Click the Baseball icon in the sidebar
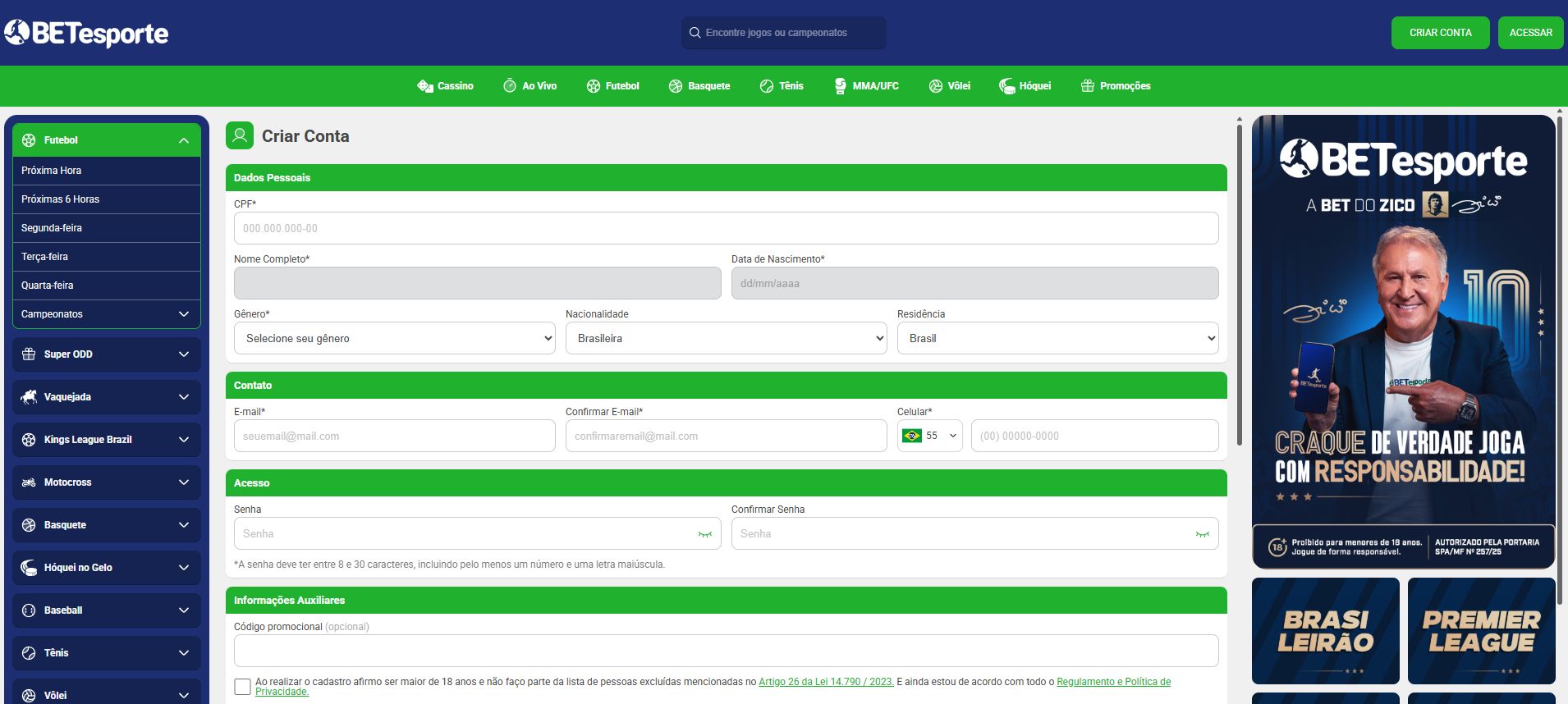Screen dimensions: 1568x704 tap(29, 610)
